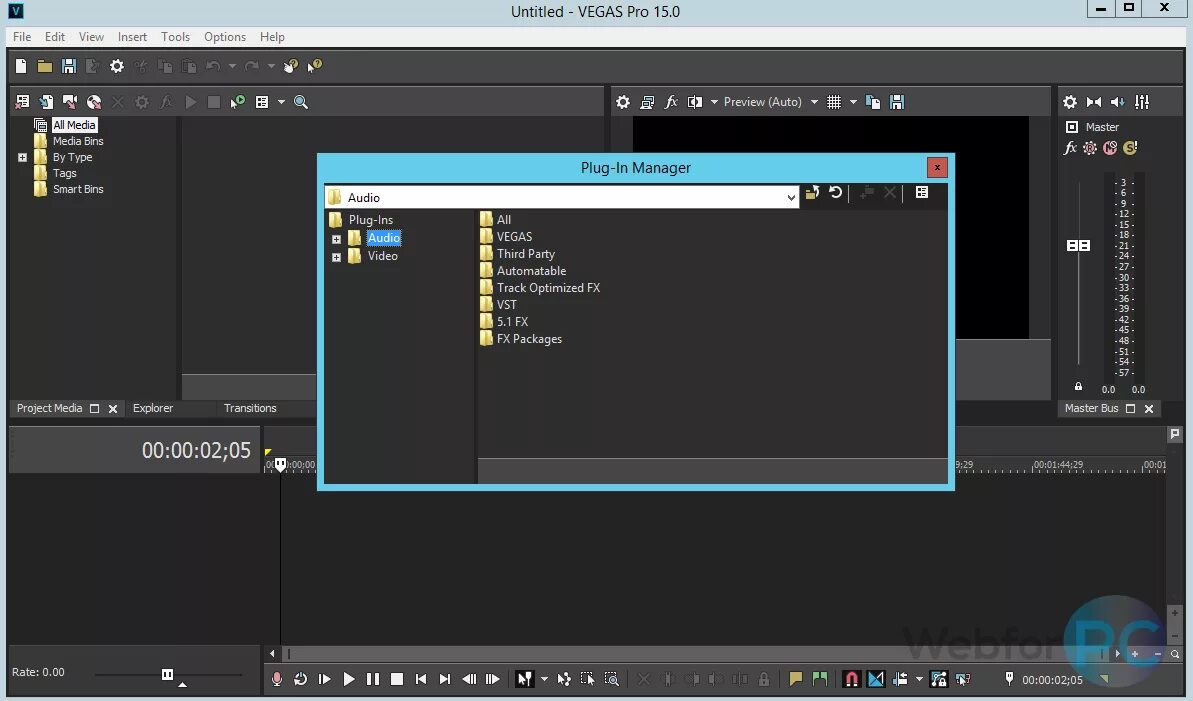Create a new project with the blank page icon
This screenshot has height=701, width=1193.
tap(21, 66)
